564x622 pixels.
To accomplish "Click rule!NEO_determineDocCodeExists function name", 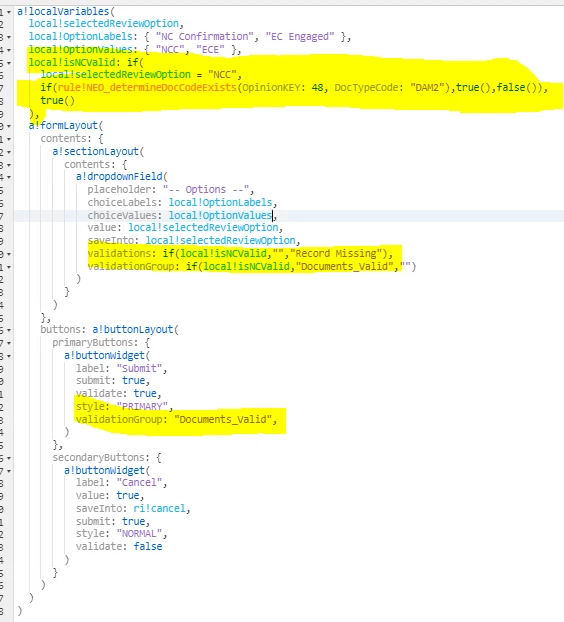I will (x=147, y=87).
